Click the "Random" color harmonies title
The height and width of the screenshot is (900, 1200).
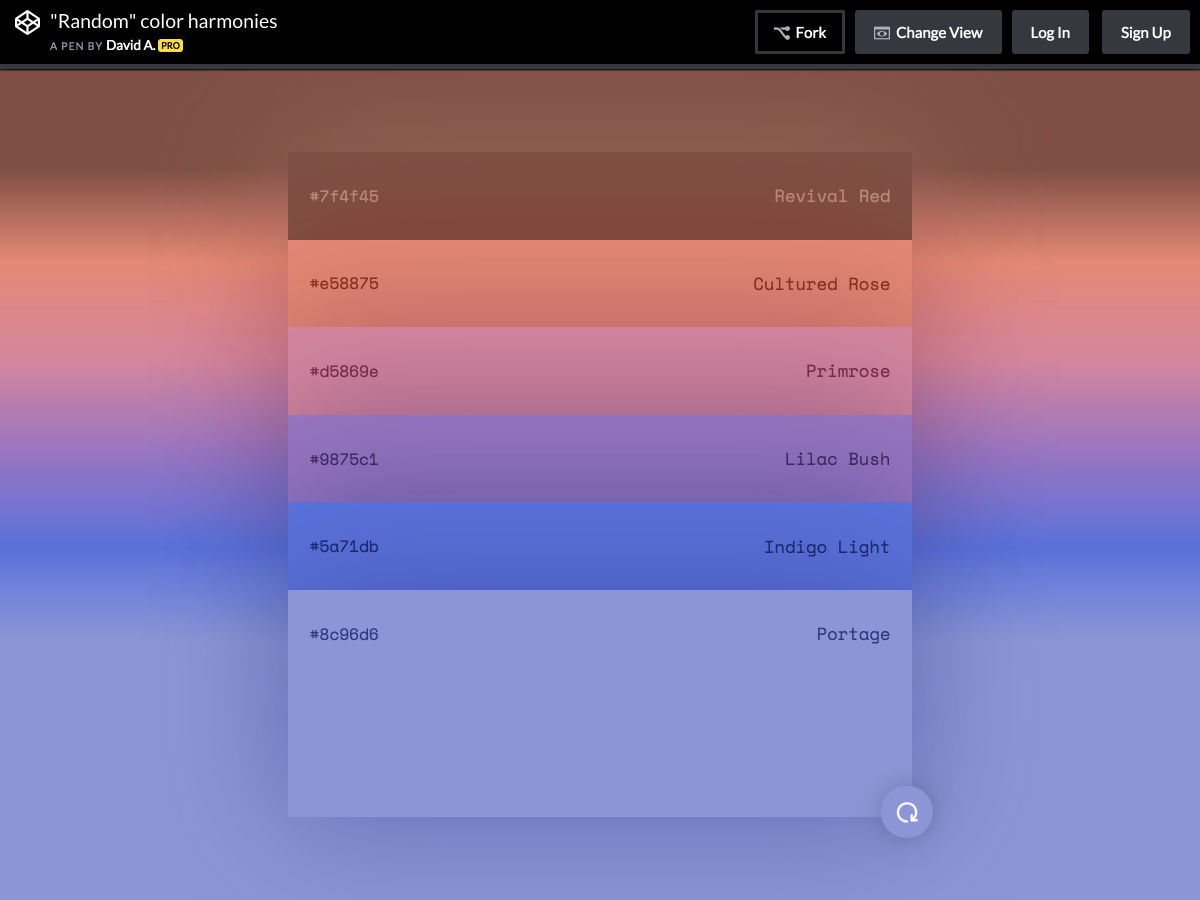tap(164, 21)
